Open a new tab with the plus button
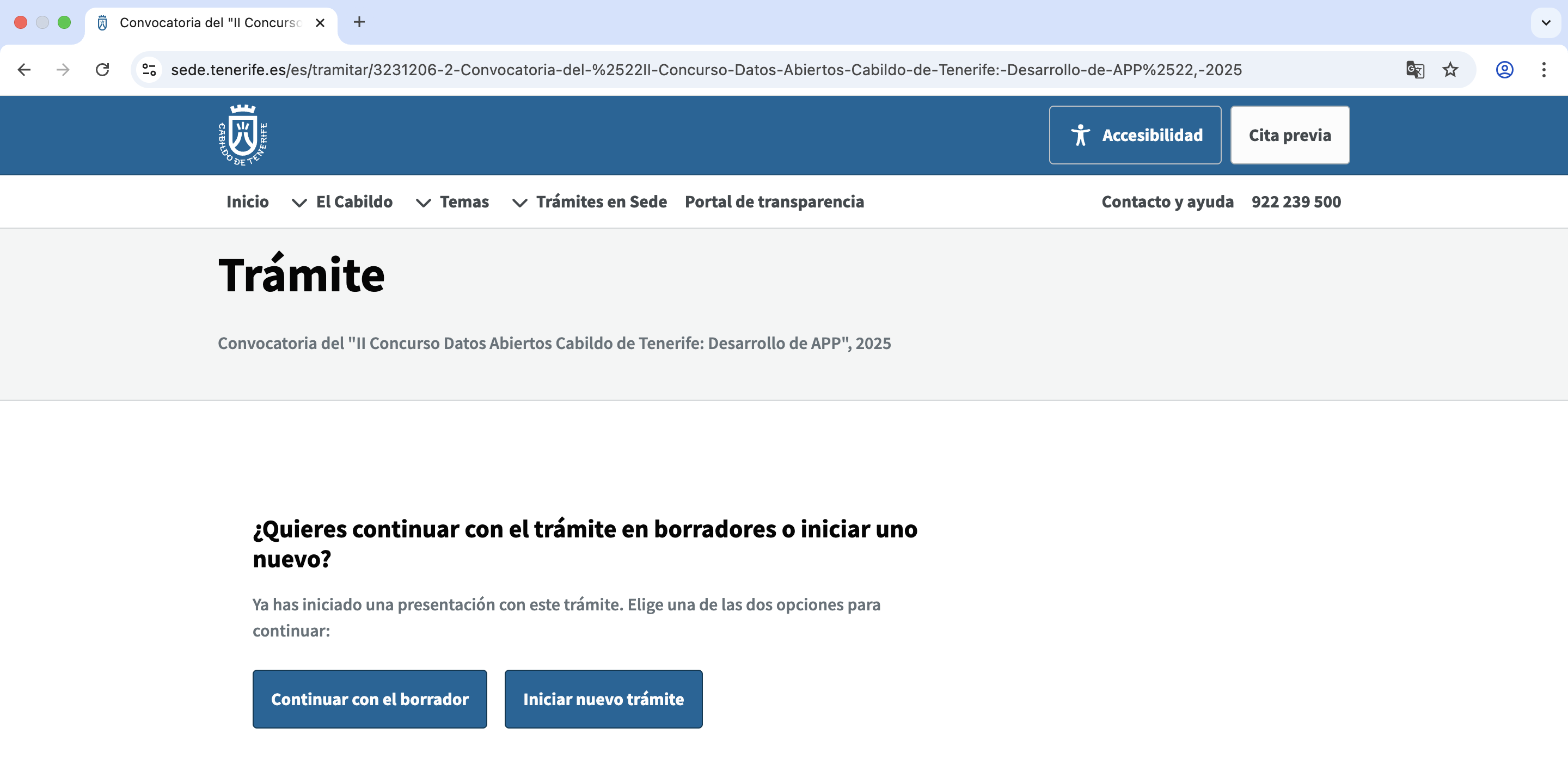Screen dimensions: 1568x771 pyautogui.click(x=359, y=22)
